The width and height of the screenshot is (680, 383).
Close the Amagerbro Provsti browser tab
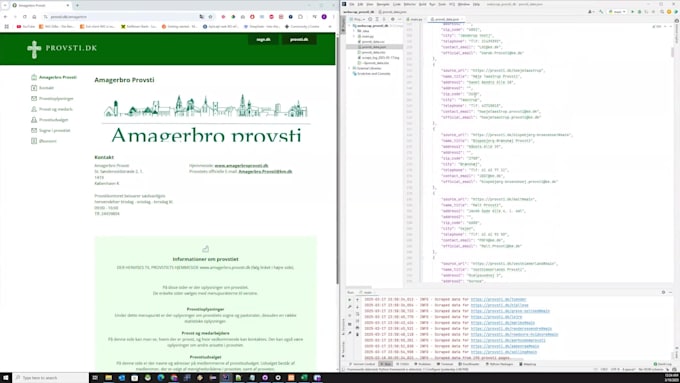click(x=68, y=5)
